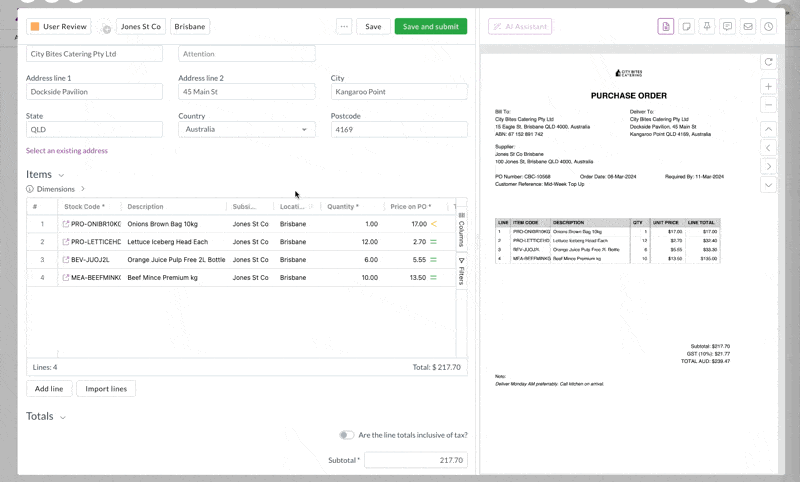Click the price warning icon on the Onions row

click(434, 224)
